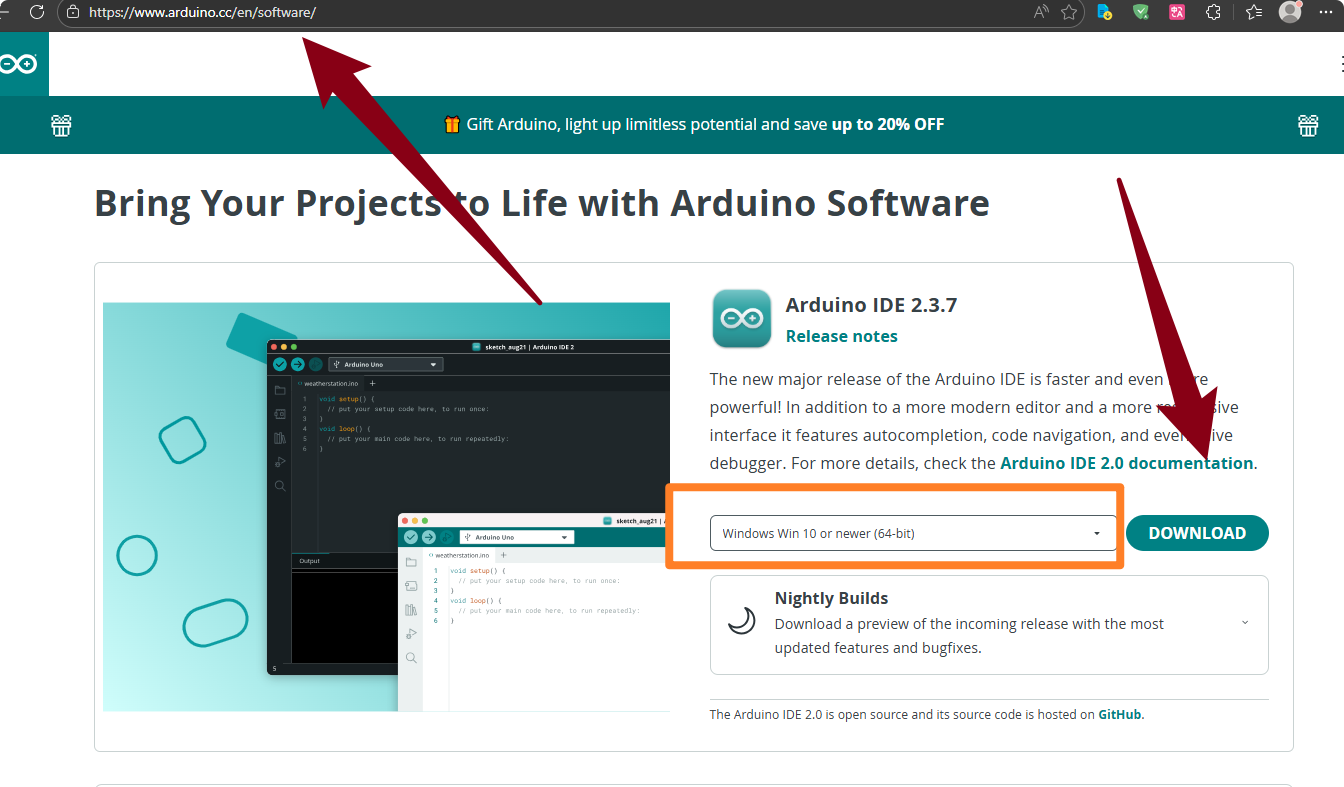Expand the Nightly Builds chevron
Image resolution: width=1344 pixels, height=787 pixels.
pyautogui.click(x=1245, y=622)
